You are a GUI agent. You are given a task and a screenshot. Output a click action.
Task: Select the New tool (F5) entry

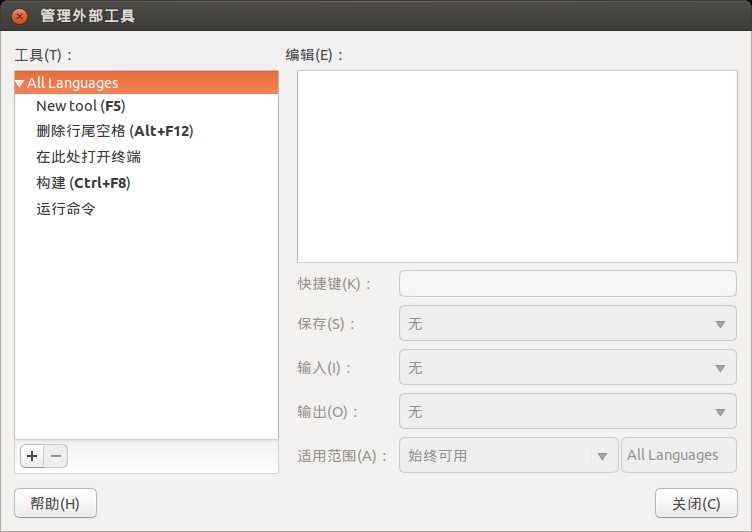click(x=146, y=106)
